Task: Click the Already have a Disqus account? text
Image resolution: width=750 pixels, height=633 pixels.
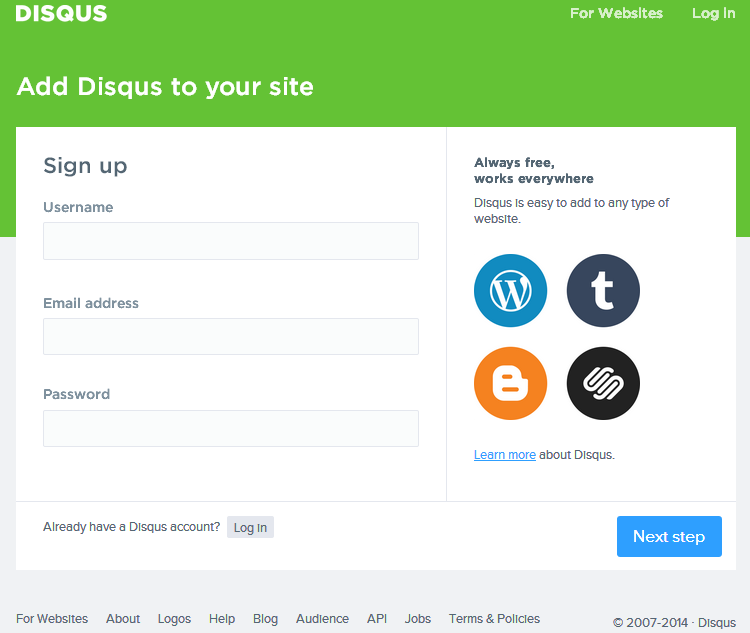Action: [132, 527]
